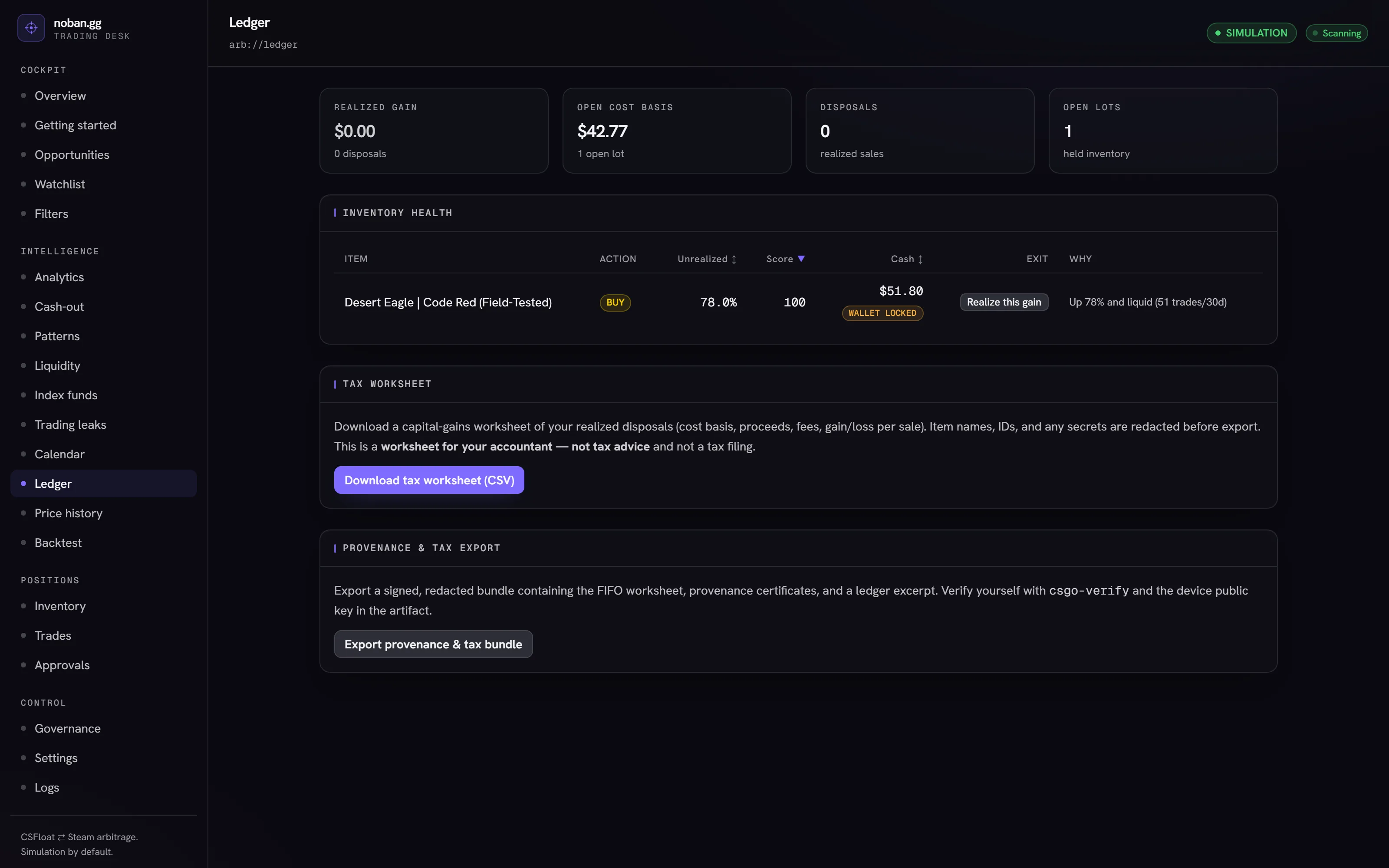This screenshot has width=1389, height=868.
Task: Sort by Cash column header
Action: point(906,259)
